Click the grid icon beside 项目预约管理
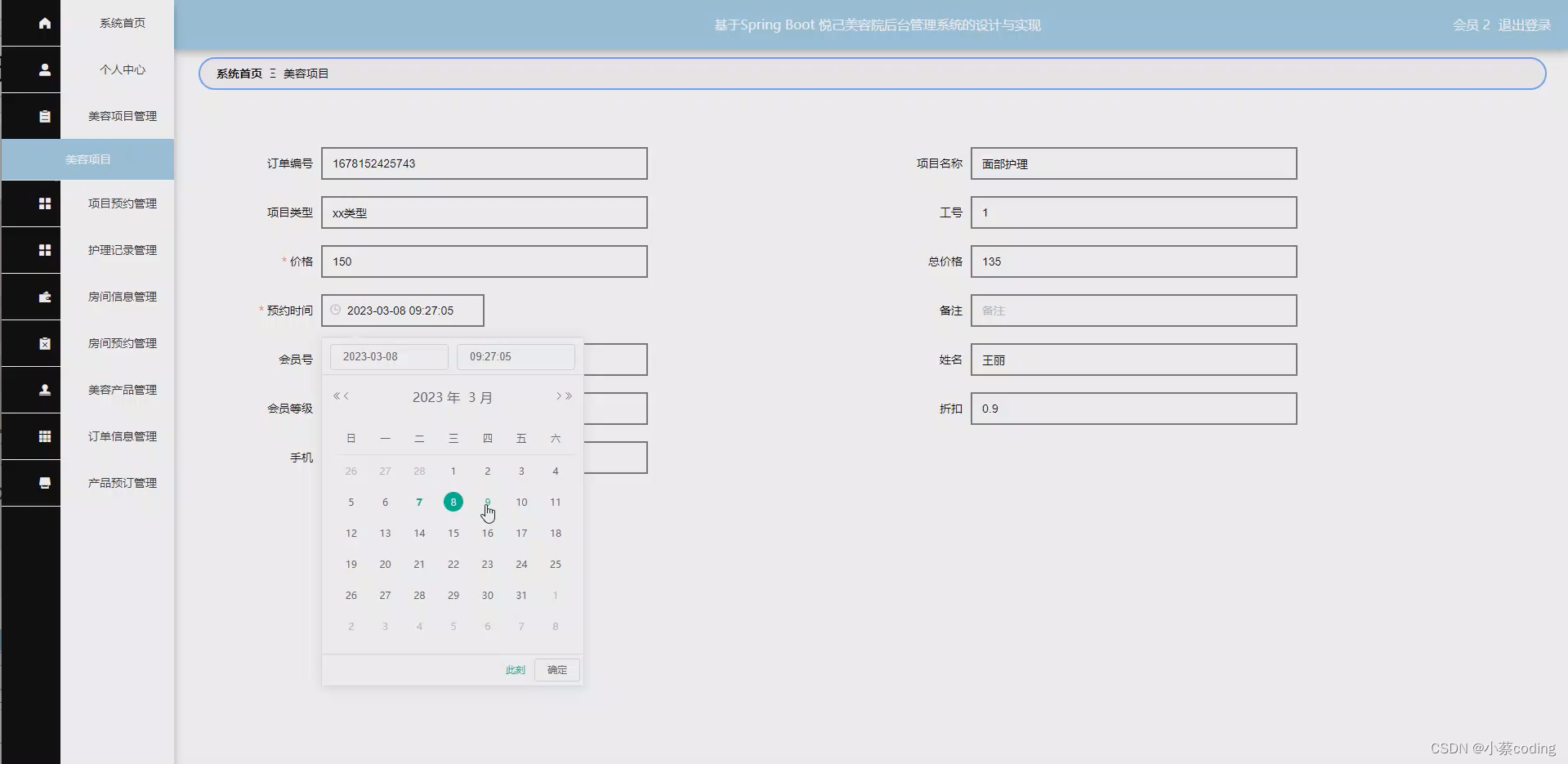Image resolution: width=1568 pixels, height=764 pixels. pos(45,203)
